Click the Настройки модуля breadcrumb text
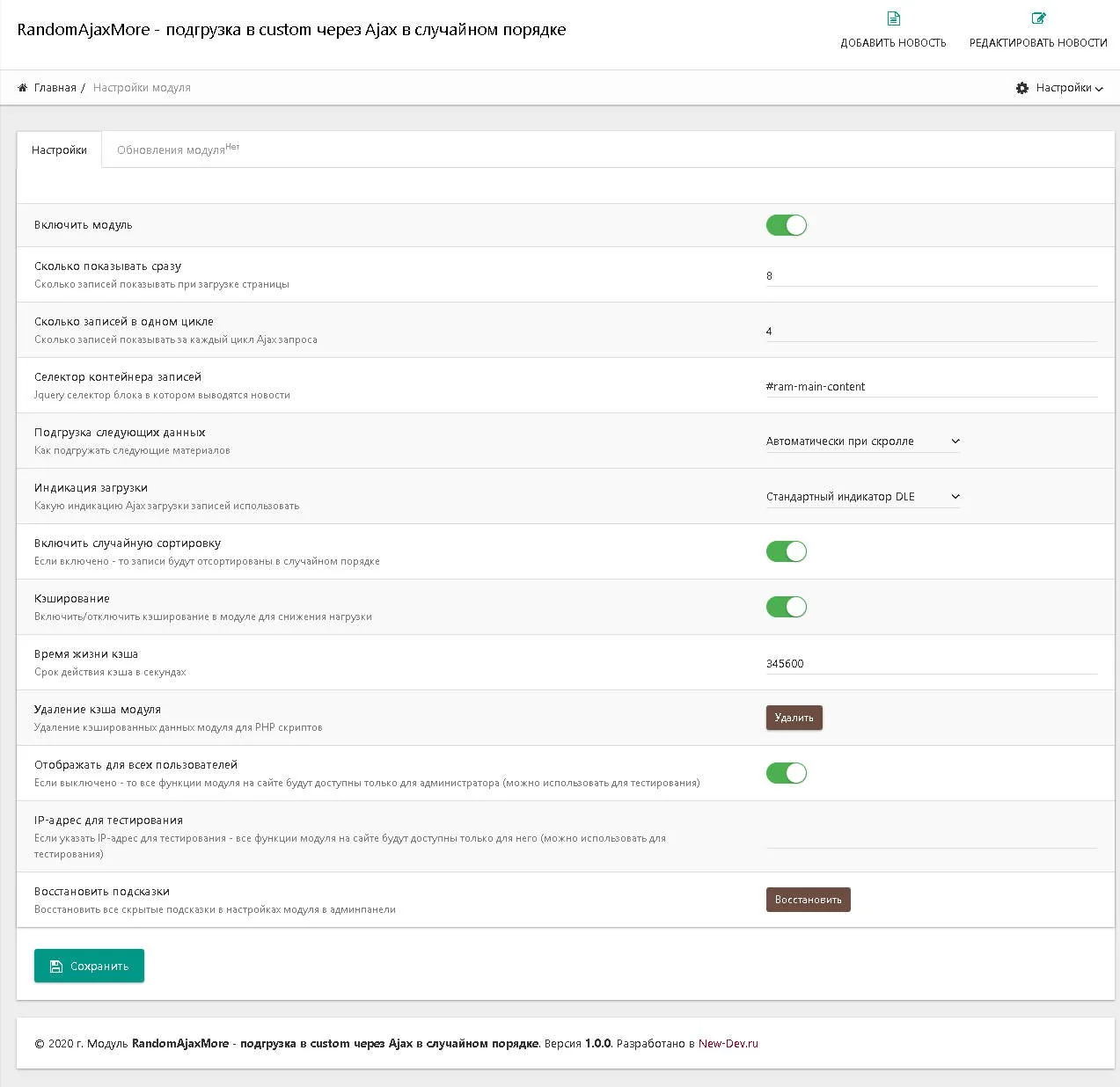The image size is (1120, 1087). tap(142, 88)
